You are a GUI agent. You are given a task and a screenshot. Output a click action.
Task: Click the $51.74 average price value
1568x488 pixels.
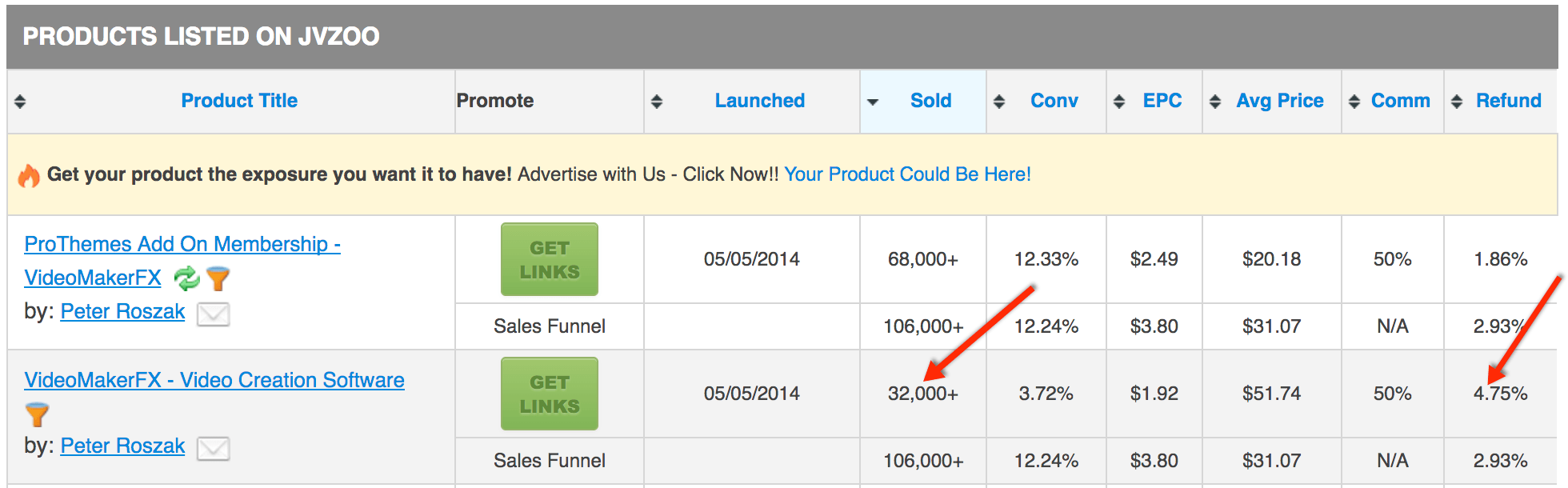[1272, 394]
